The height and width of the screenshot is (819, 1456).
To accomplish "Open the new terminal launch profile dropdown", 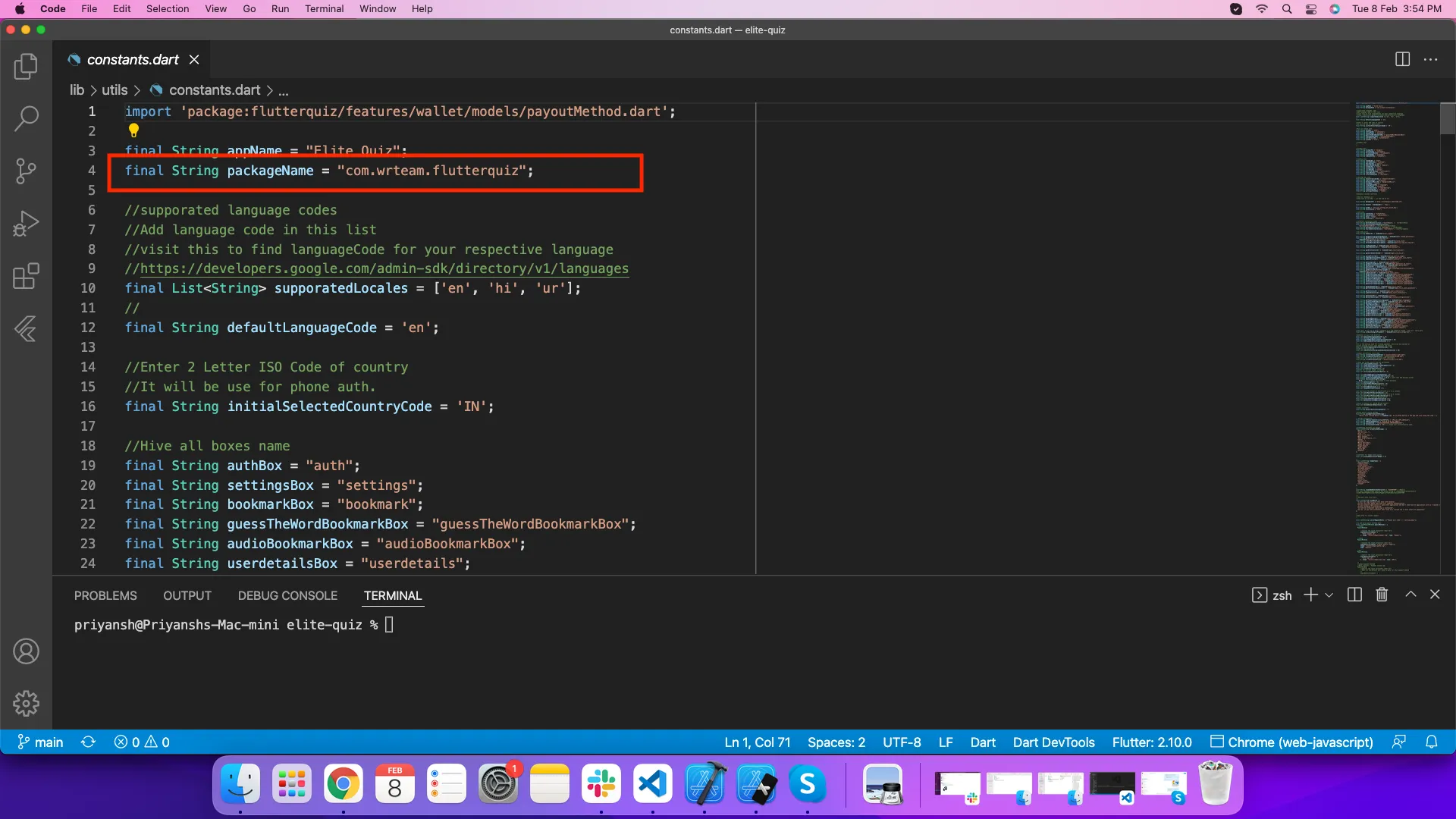I will coord(1329,596).
